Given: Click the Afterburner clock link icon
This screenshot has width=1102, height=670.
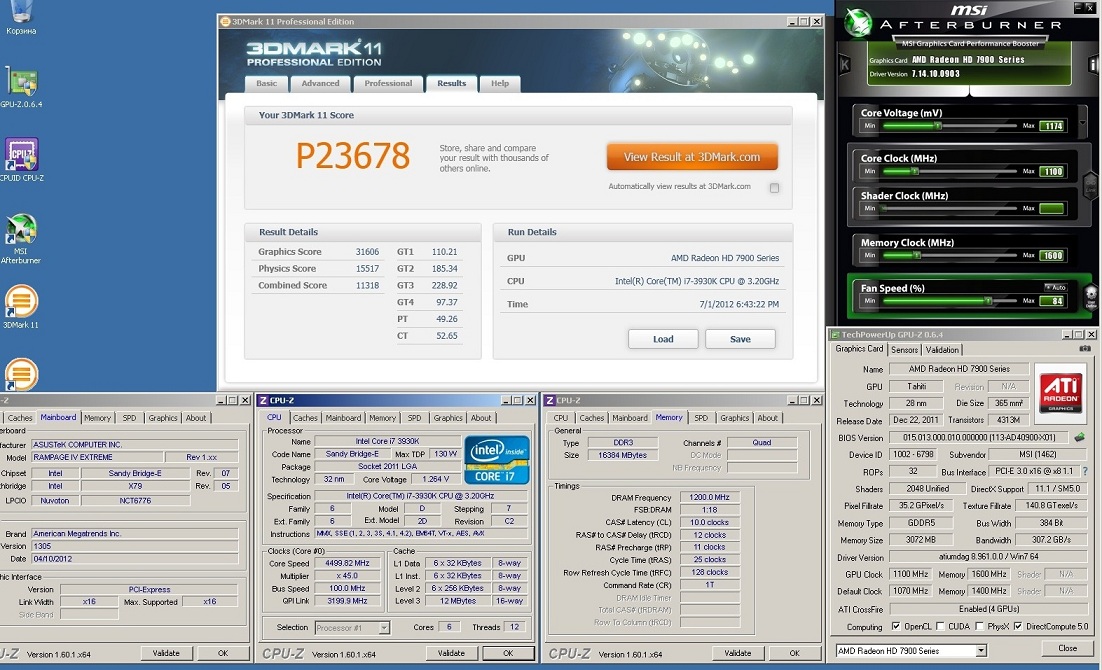Looking at the screenshot, I should [1091, 186].
